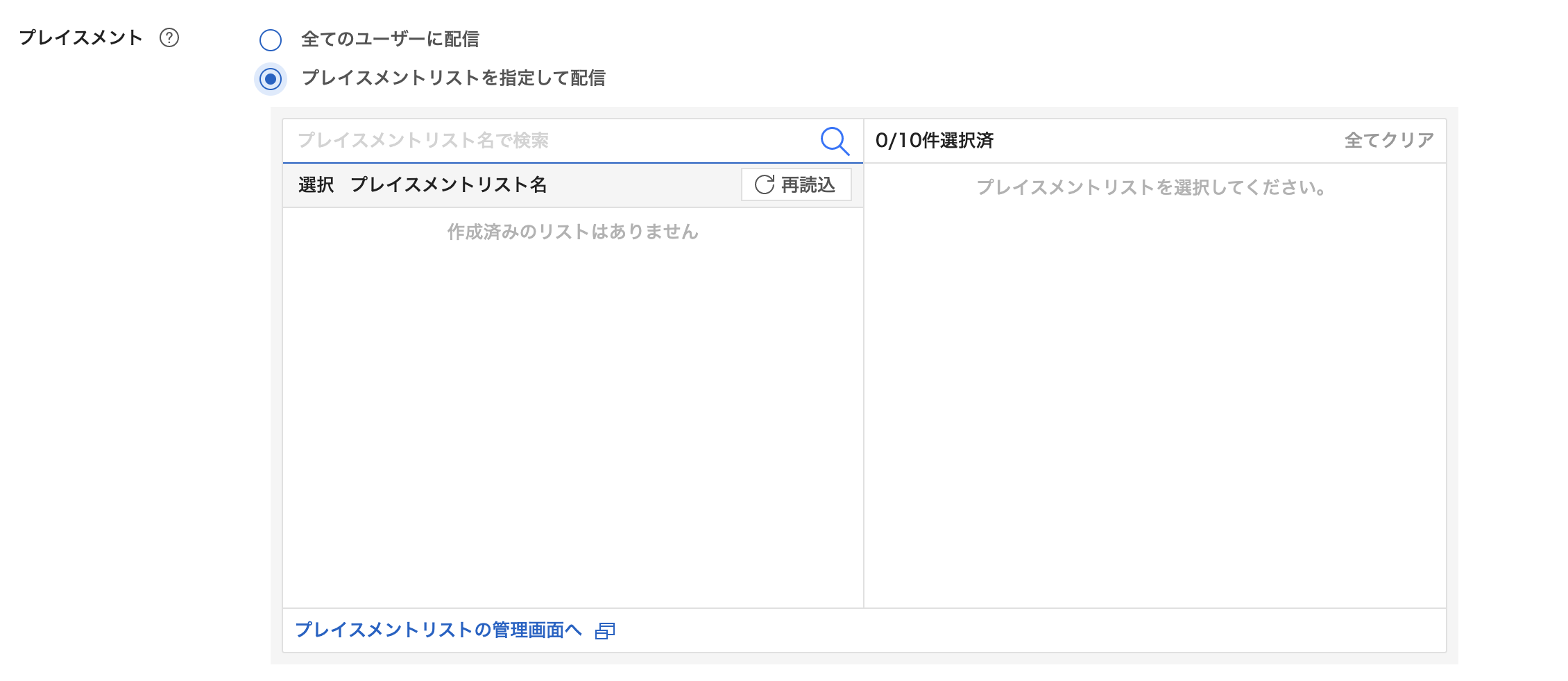Click the 全てのユーザーに配信 option label
Viewport: 1568px width, 681px height.
pos(390,40)
